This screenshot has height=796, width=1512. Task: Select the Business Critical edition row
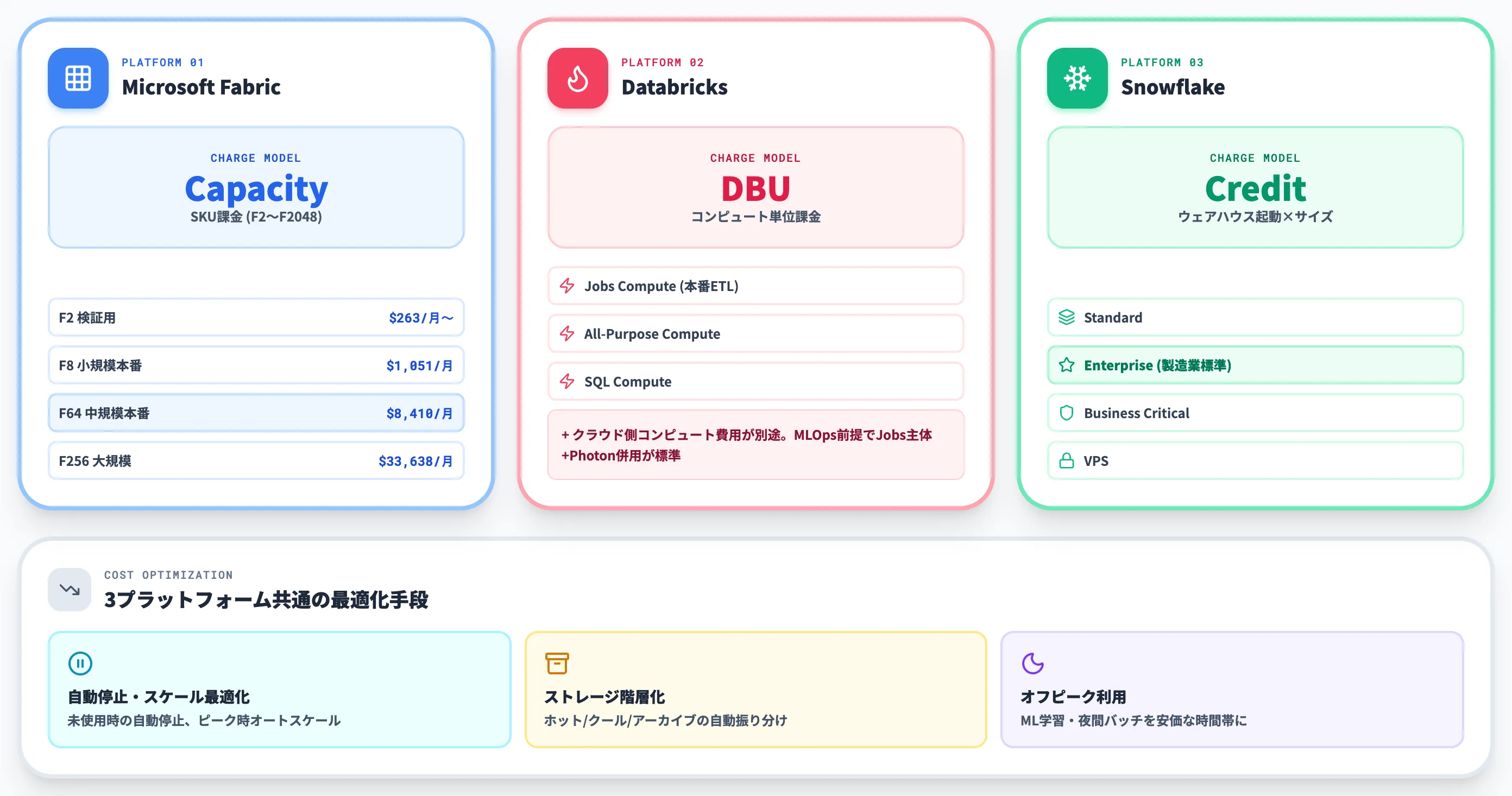click(1255, 413)
